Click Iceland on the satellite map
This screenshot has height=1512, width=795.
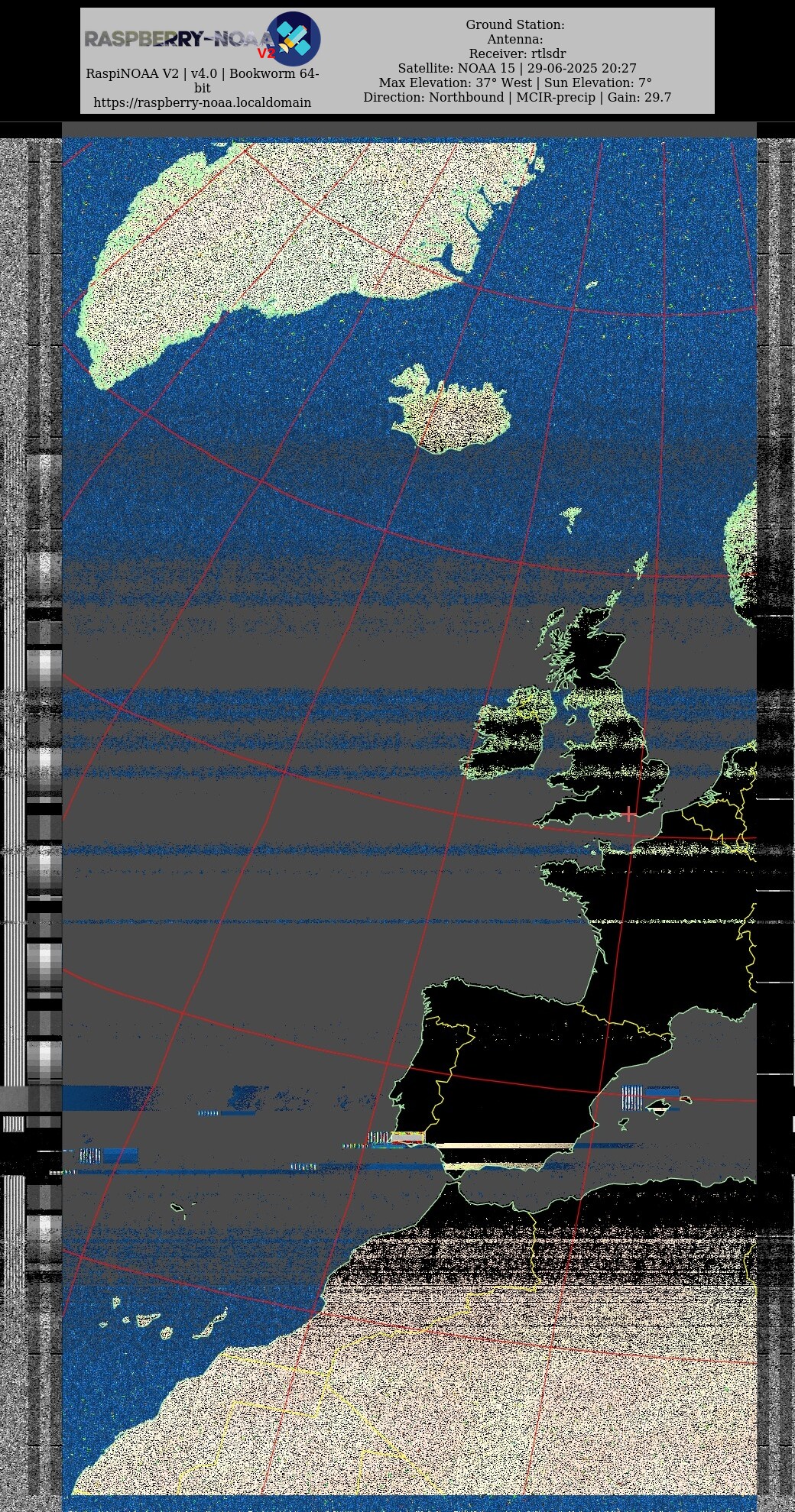(449, 409)
